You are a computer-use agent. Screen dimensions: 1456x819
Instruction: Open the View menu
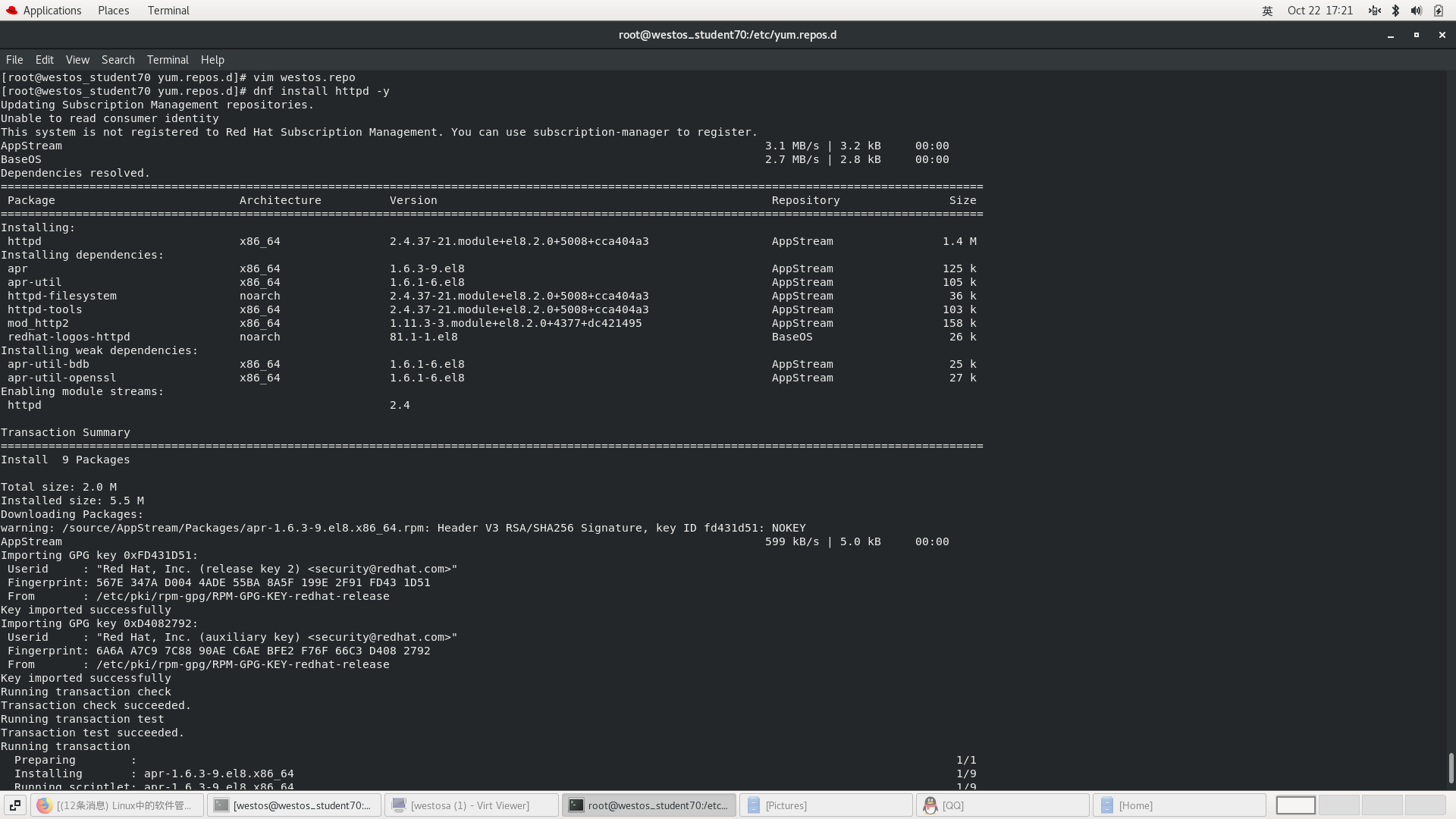[77, 60]
